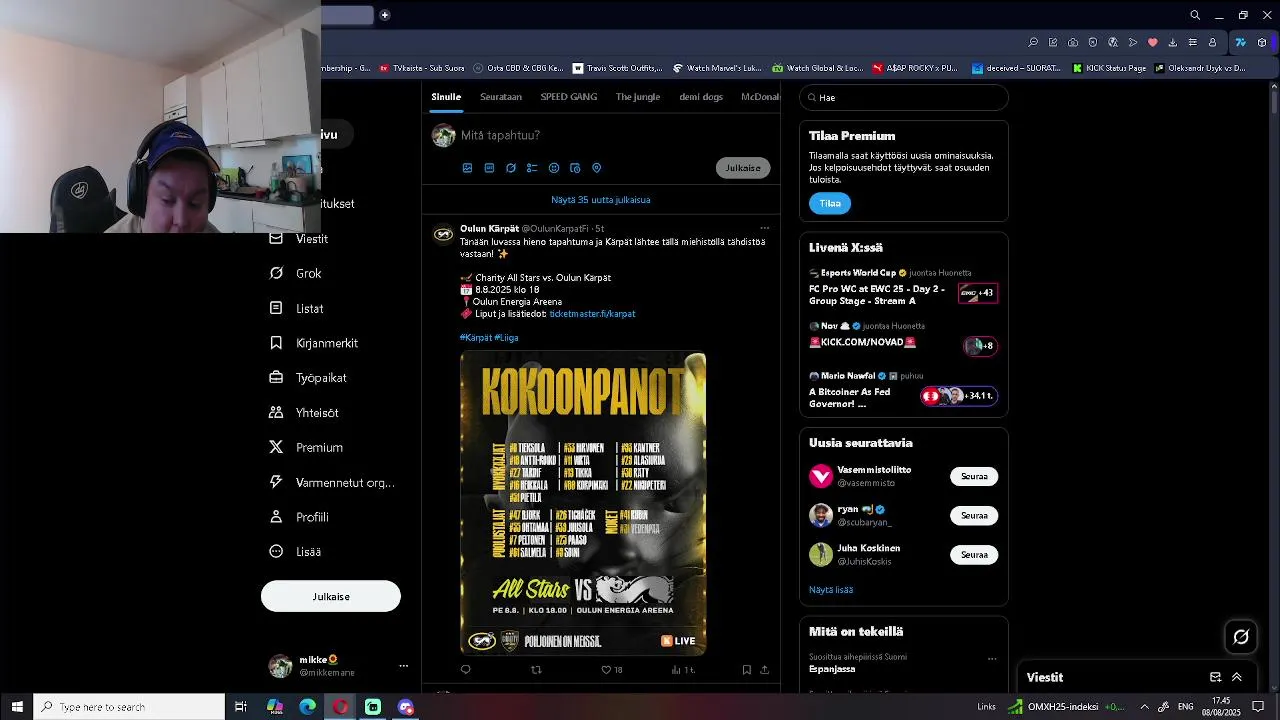Show hidden system tray icons
The image size is (1280, 720).
tap(1144, 707)
